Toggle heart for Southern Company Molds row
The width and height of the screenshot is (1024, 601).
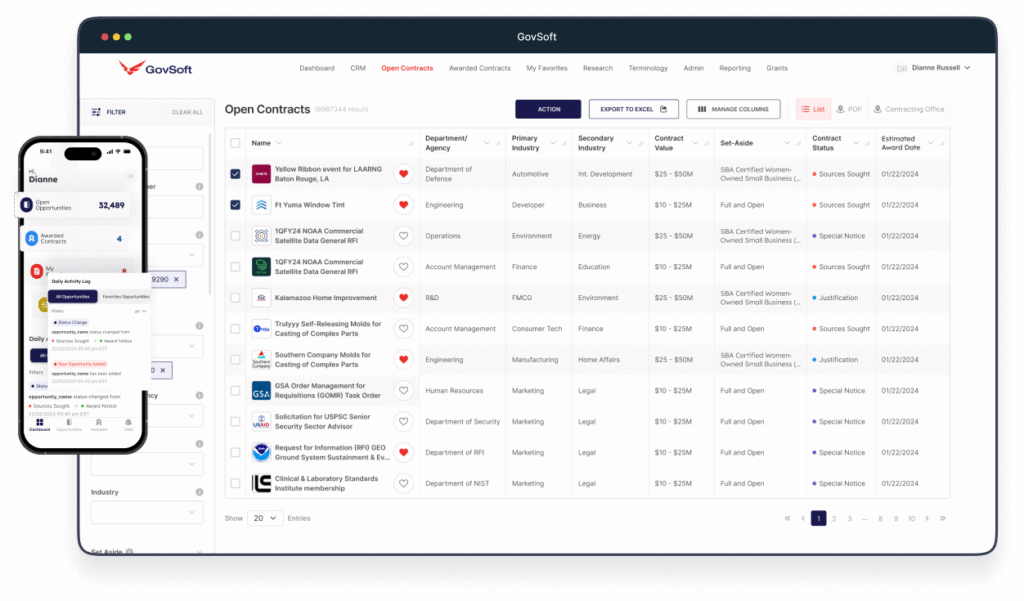[x=404, y=360]
